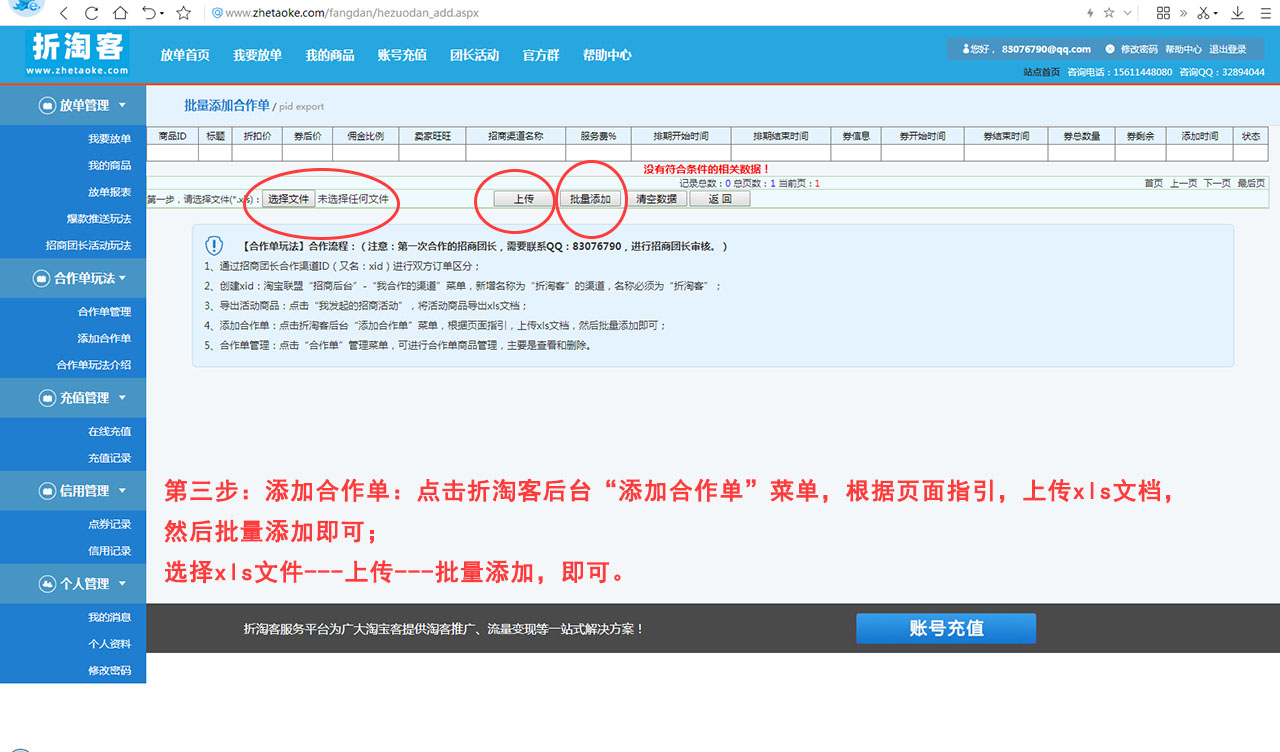This screenshot has height=752, width=1280.
Task: Open 合作单管理 in the sidebar
Action: 104,312
